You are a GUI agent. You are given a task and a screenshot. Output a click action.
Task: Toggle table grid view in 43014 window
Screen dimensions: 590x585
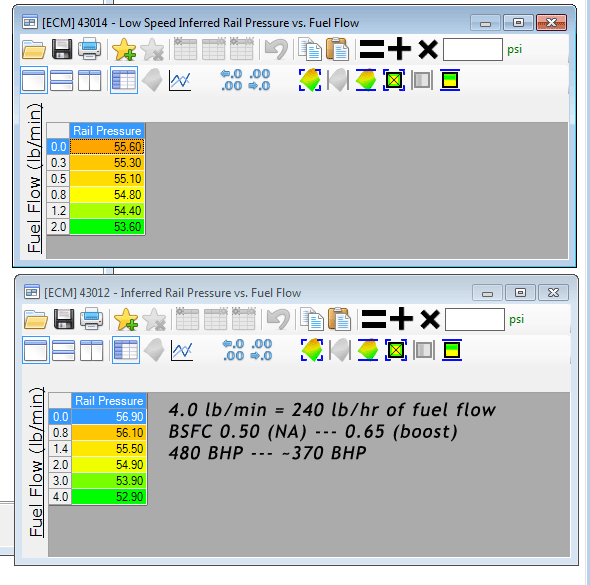pos(124,80)
